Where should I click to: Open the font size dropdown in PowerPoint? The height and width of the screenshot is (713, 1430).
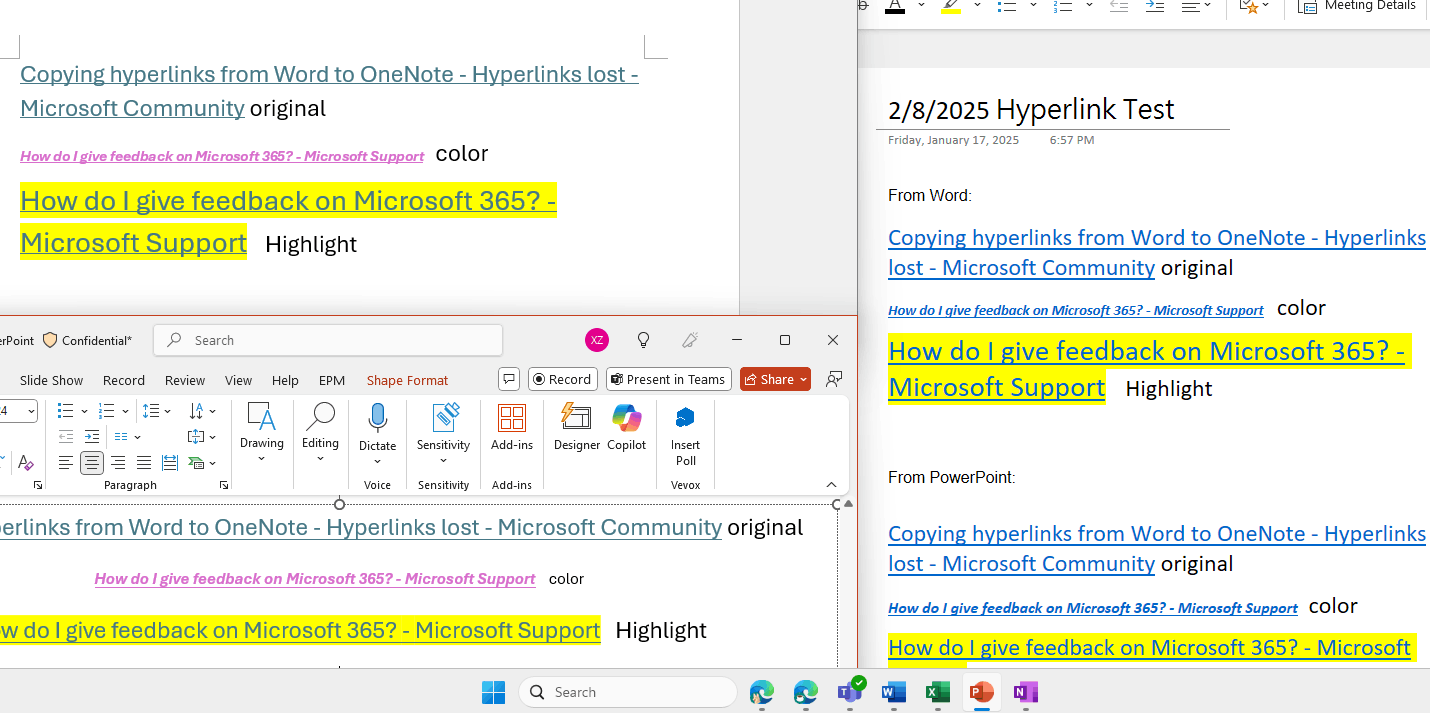(x=31, y=411)
